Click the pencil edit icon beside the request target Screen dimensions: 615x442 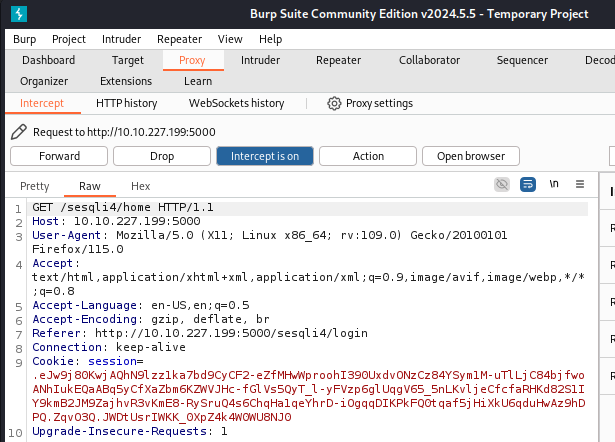pos(18,132)
